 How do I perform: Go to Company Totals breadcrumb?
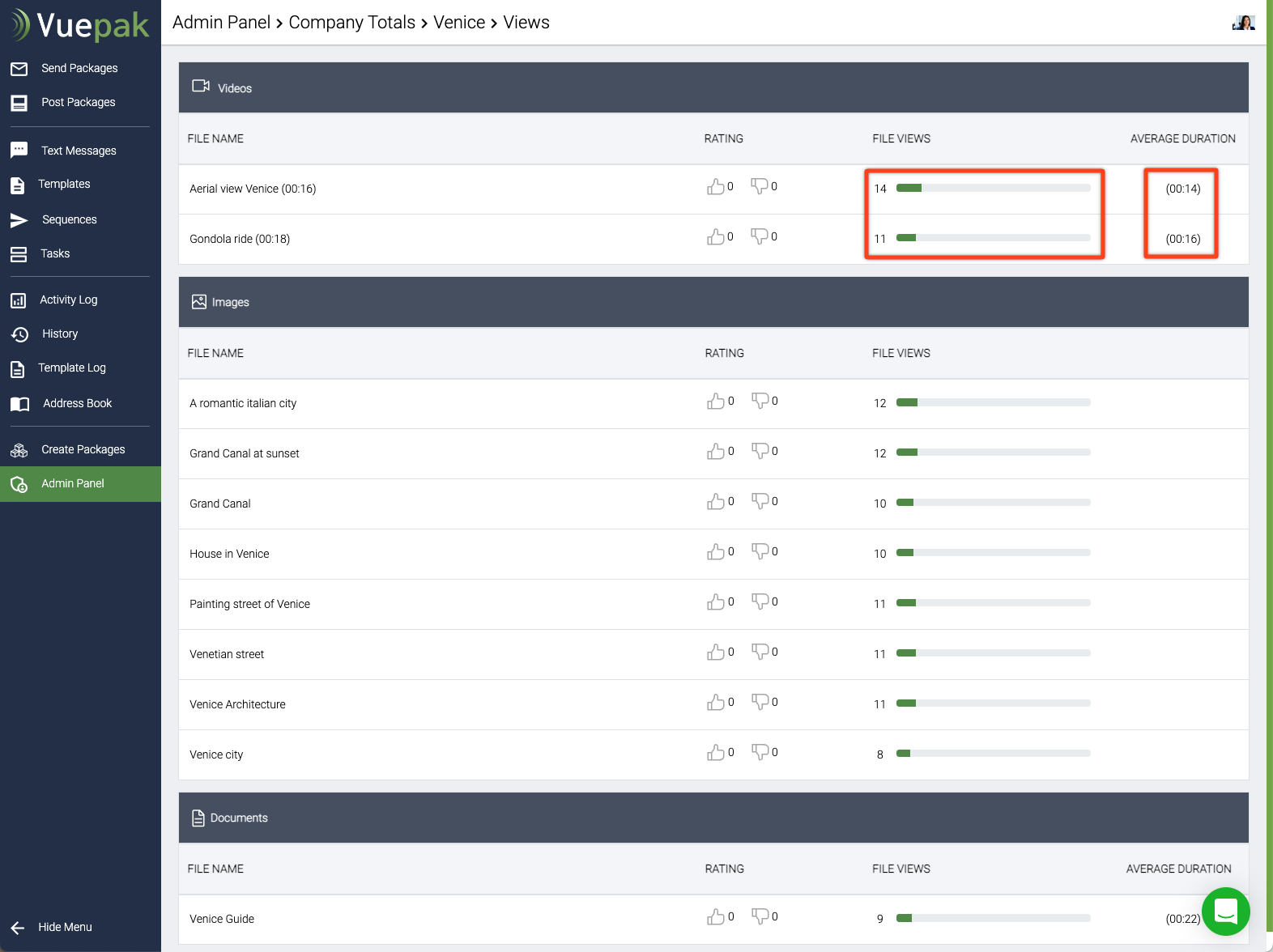pyautogui.click(x=351, y=23)
